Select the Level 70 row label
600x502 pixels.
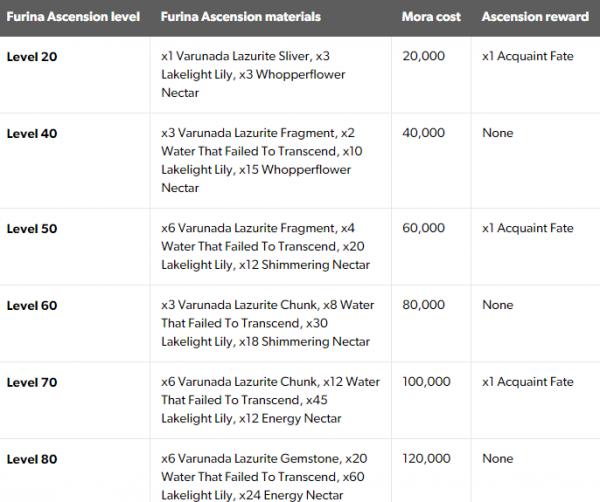pos(32,382)
